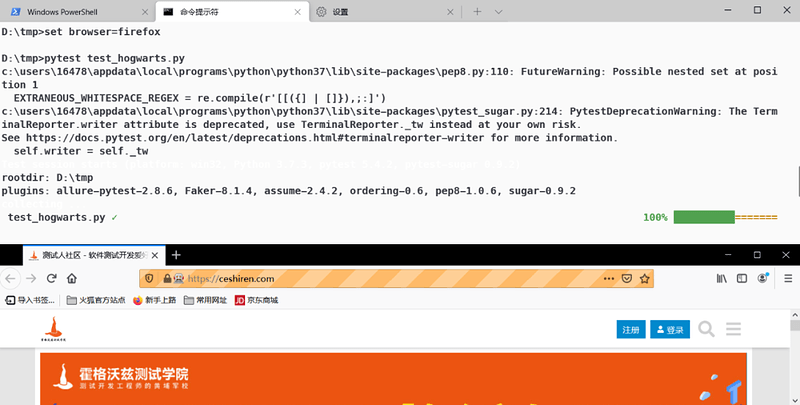Click the 'pytest test_hogwarts.py' command line

pyautogui.click(x=93, y=58)
